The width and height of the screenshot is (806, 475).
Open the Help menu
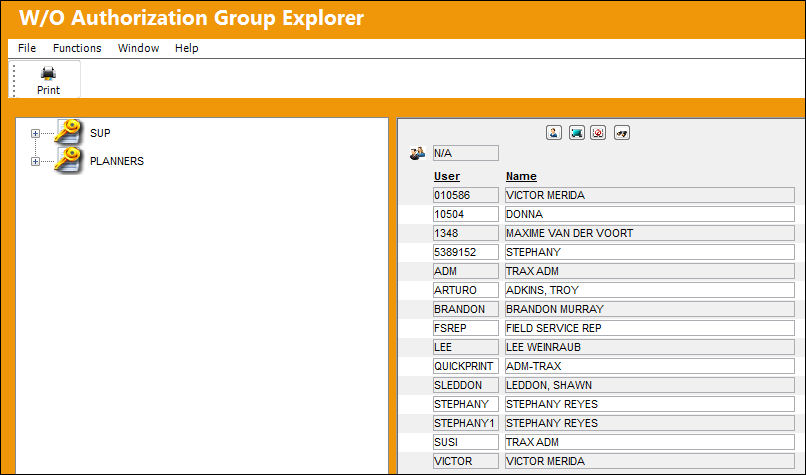point(187,48)
